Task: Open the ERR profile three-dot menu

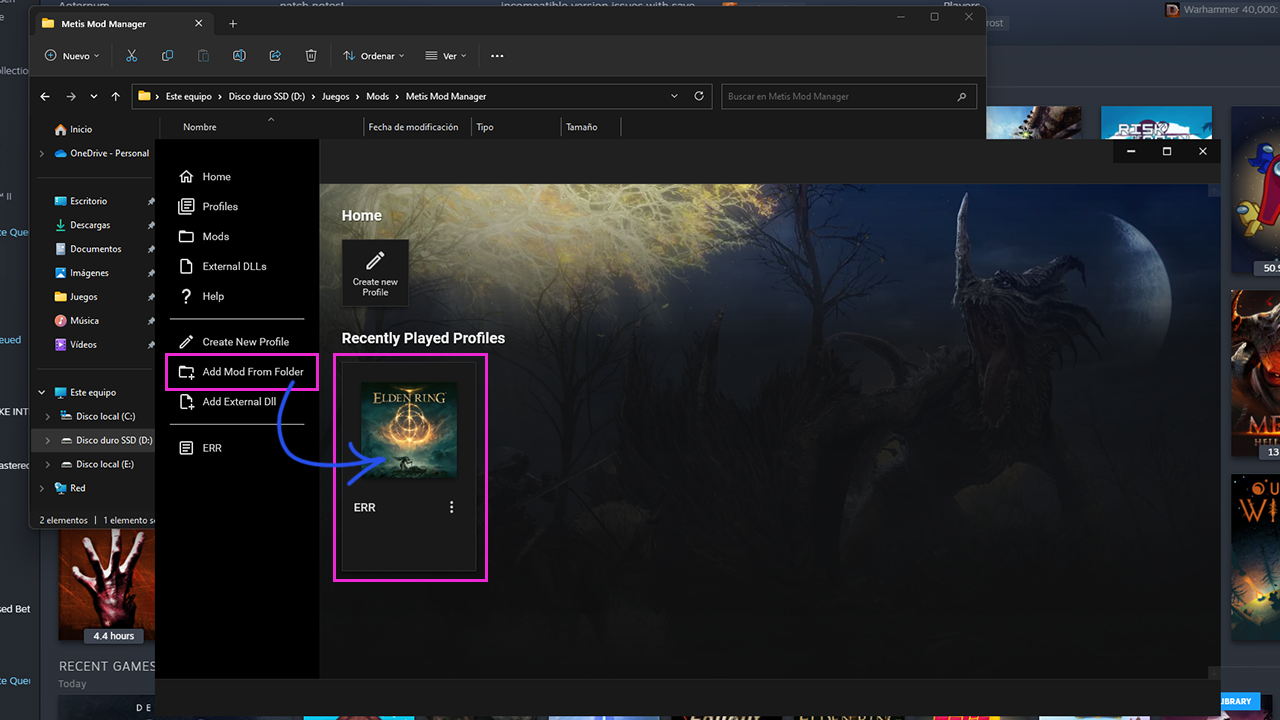Action: click(452, 507)
